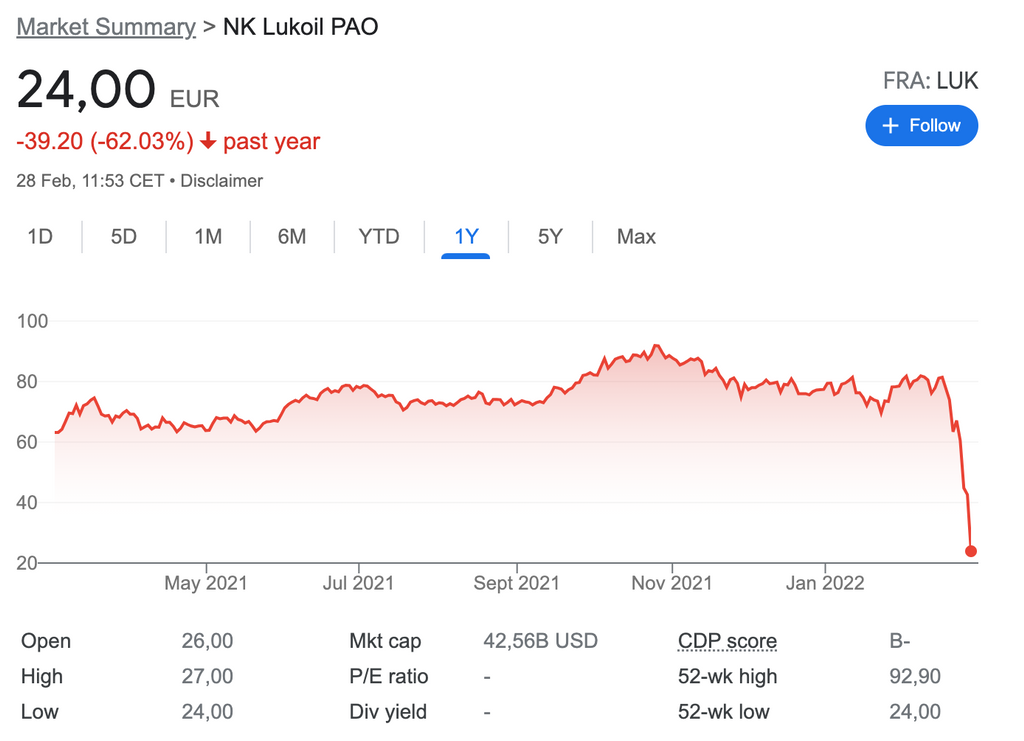Click the Mkt cap value 42,56B USD
This screenshot has height=741, width=1024.
[x=540, y=641]
